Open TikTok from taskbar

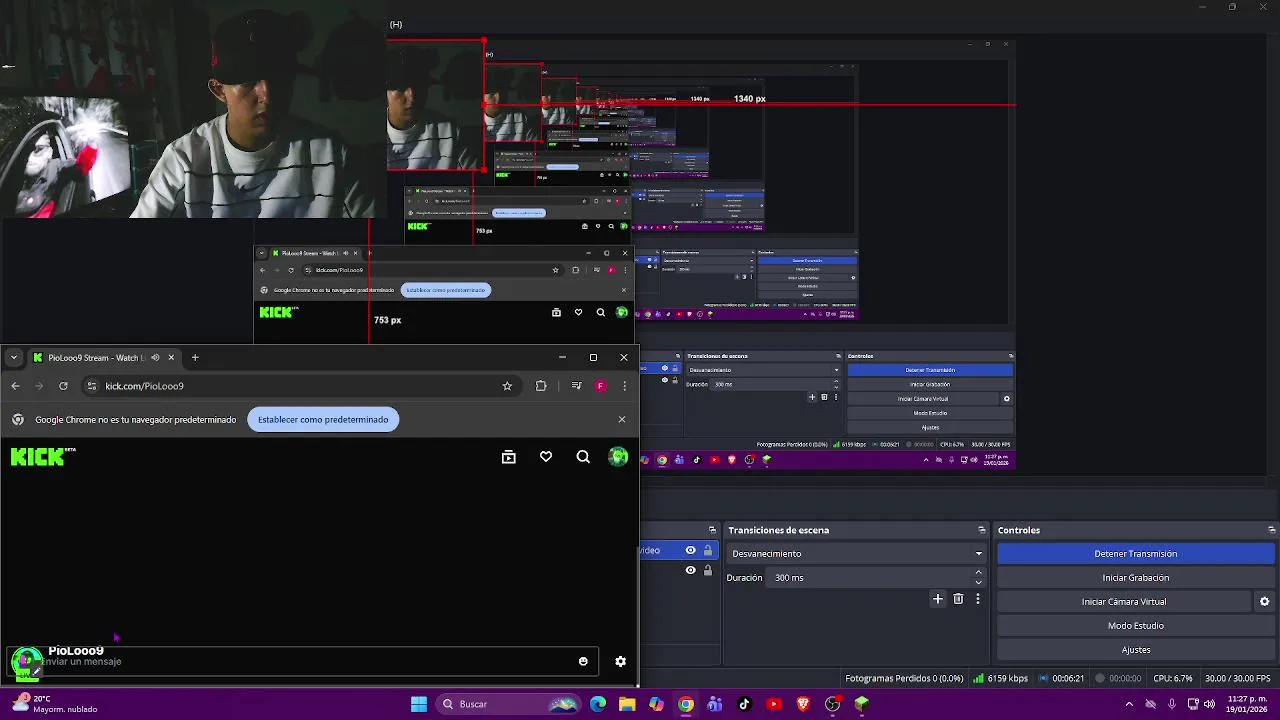coord(744,704)
